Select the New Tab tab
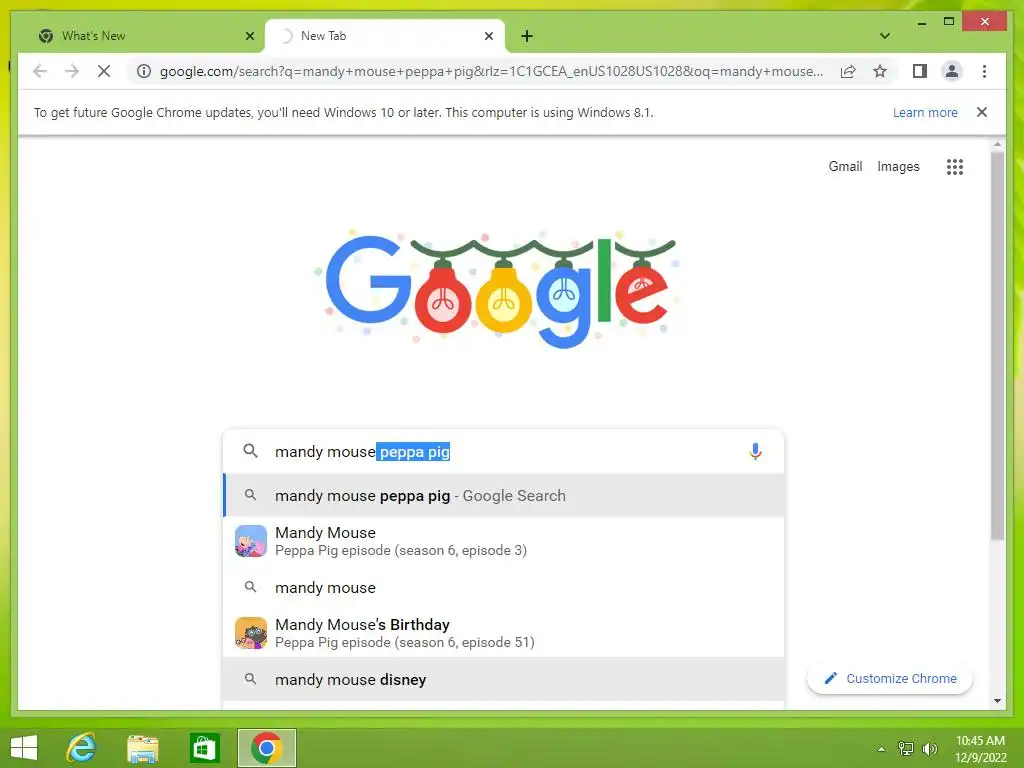 click(385, 36)
